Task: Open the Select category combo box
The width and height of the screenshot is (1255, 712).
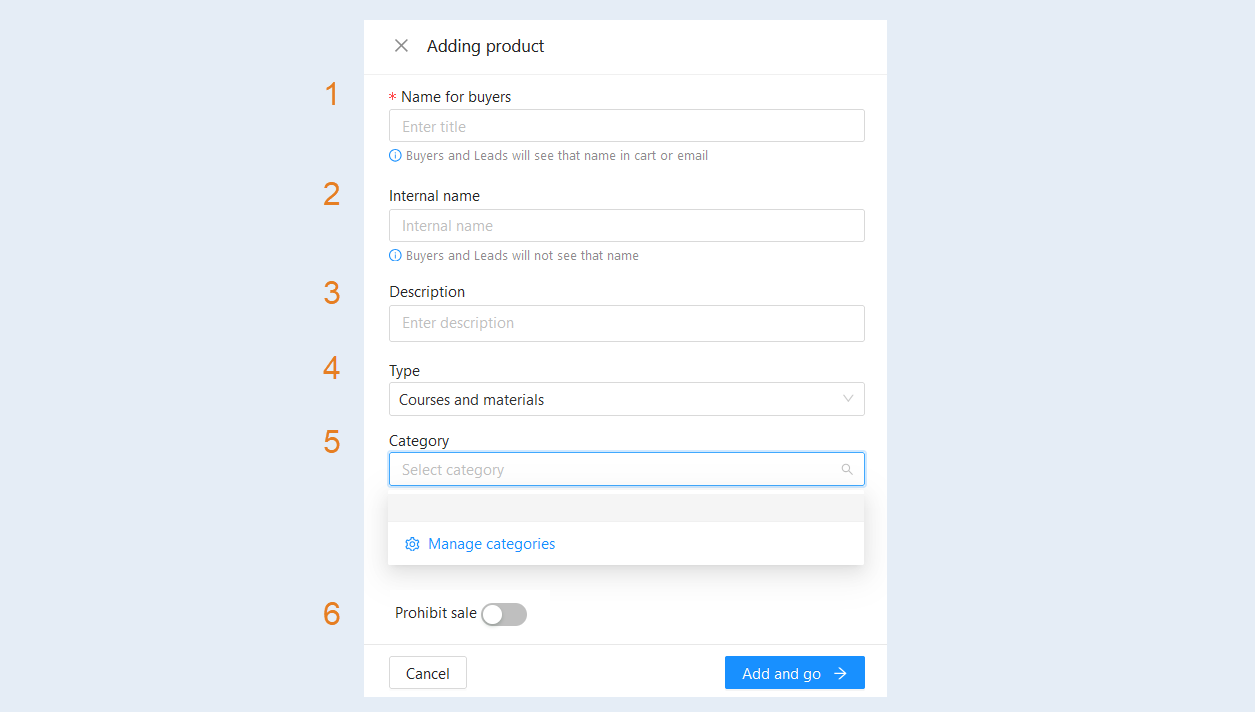Action: [627, 469]
